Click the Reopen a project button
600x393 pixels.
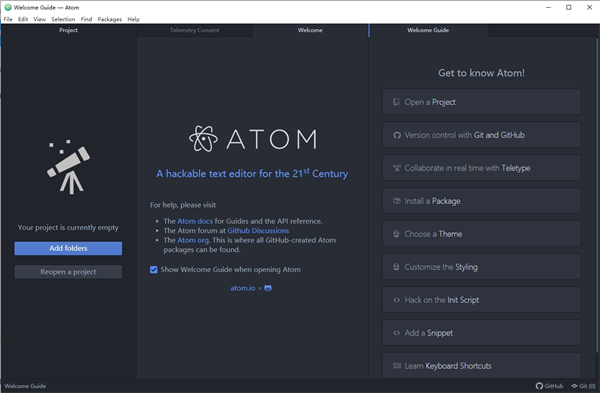[68, 272]
